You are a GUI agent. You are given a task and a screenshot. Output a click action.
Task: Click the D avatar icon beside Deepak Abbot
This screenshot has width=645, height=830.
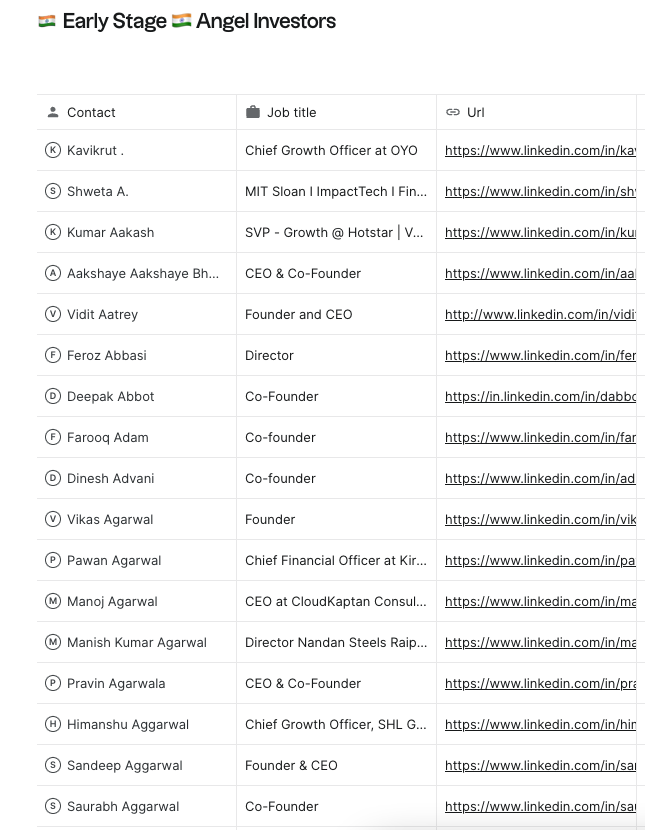[53, 397]
